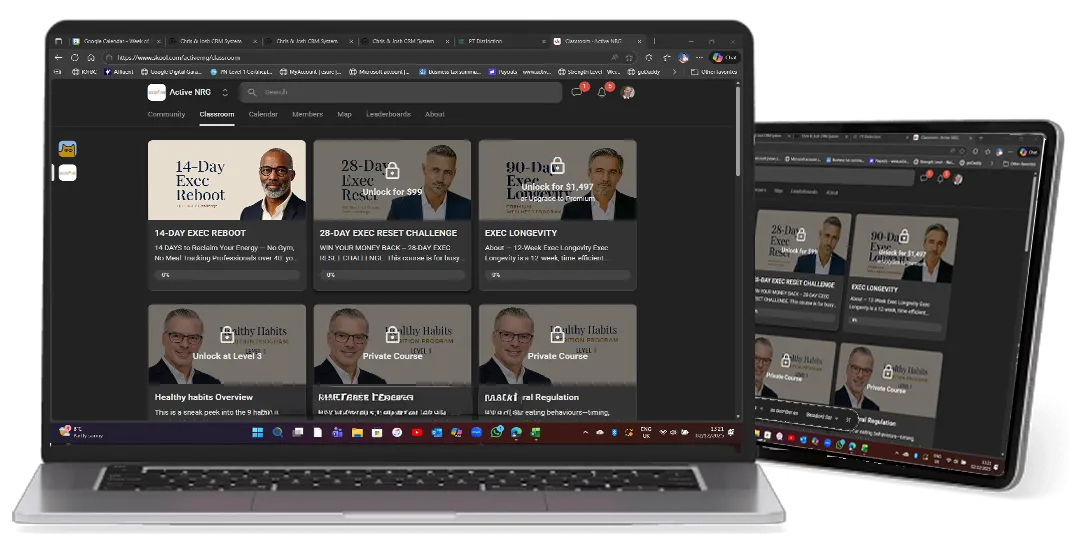Open the taskbar clock and date
Screen dimensions: 1080x552
tap(709, 433)
